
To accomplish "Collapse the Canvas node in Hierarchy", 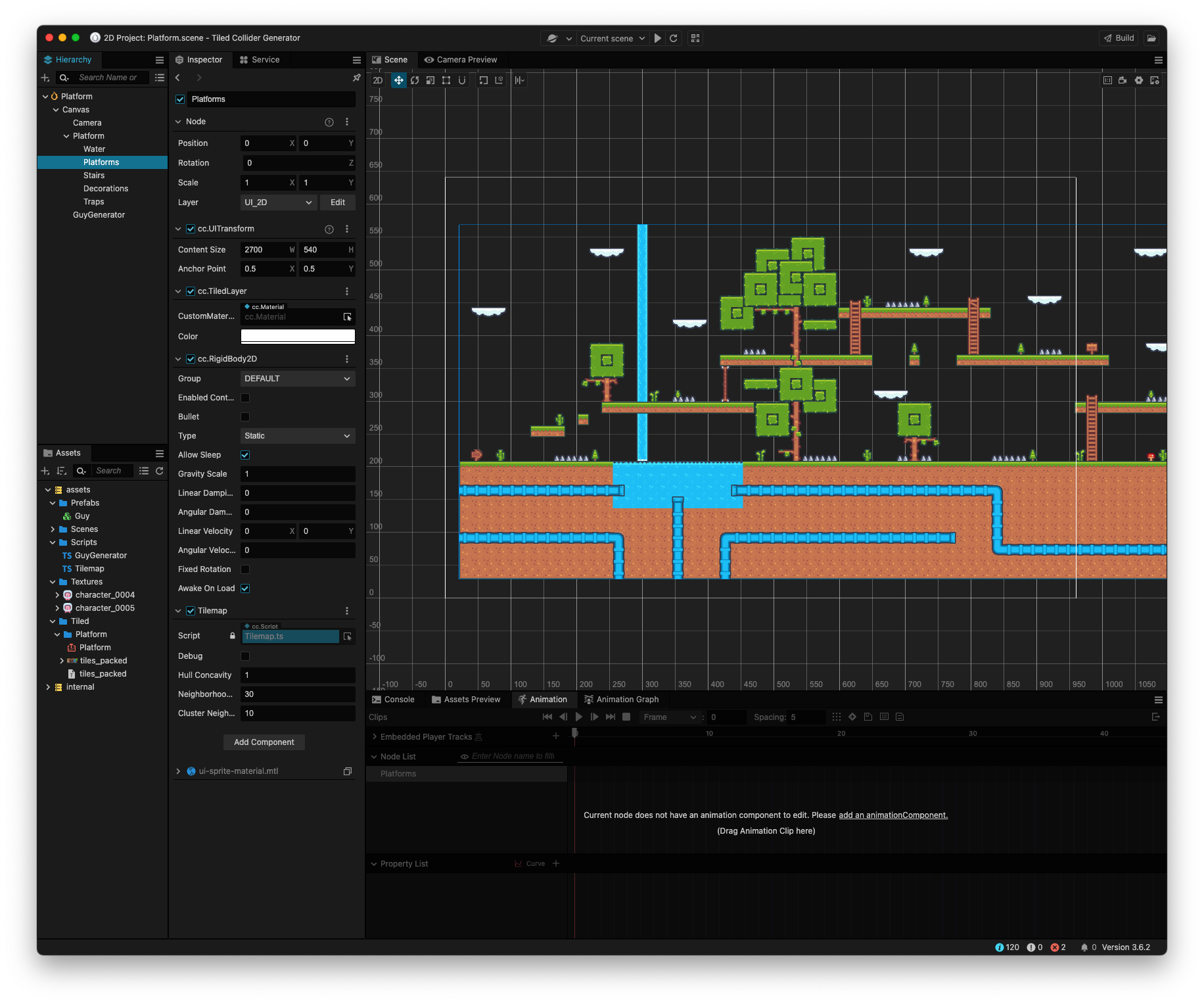I will [56, 110].
